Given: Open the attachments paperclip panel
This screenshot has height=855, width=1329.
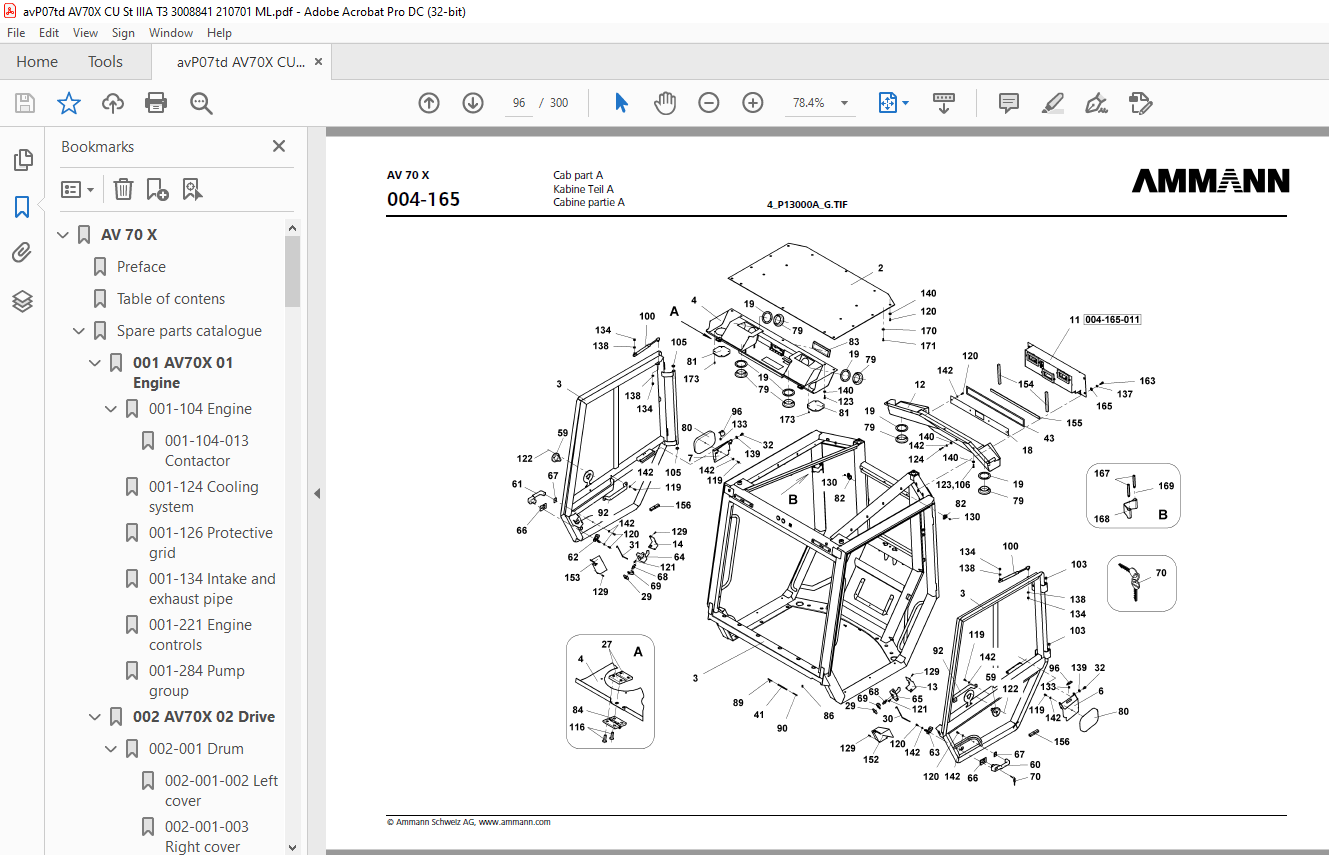Looking at the screenshot, I should (x=22, y=253).
